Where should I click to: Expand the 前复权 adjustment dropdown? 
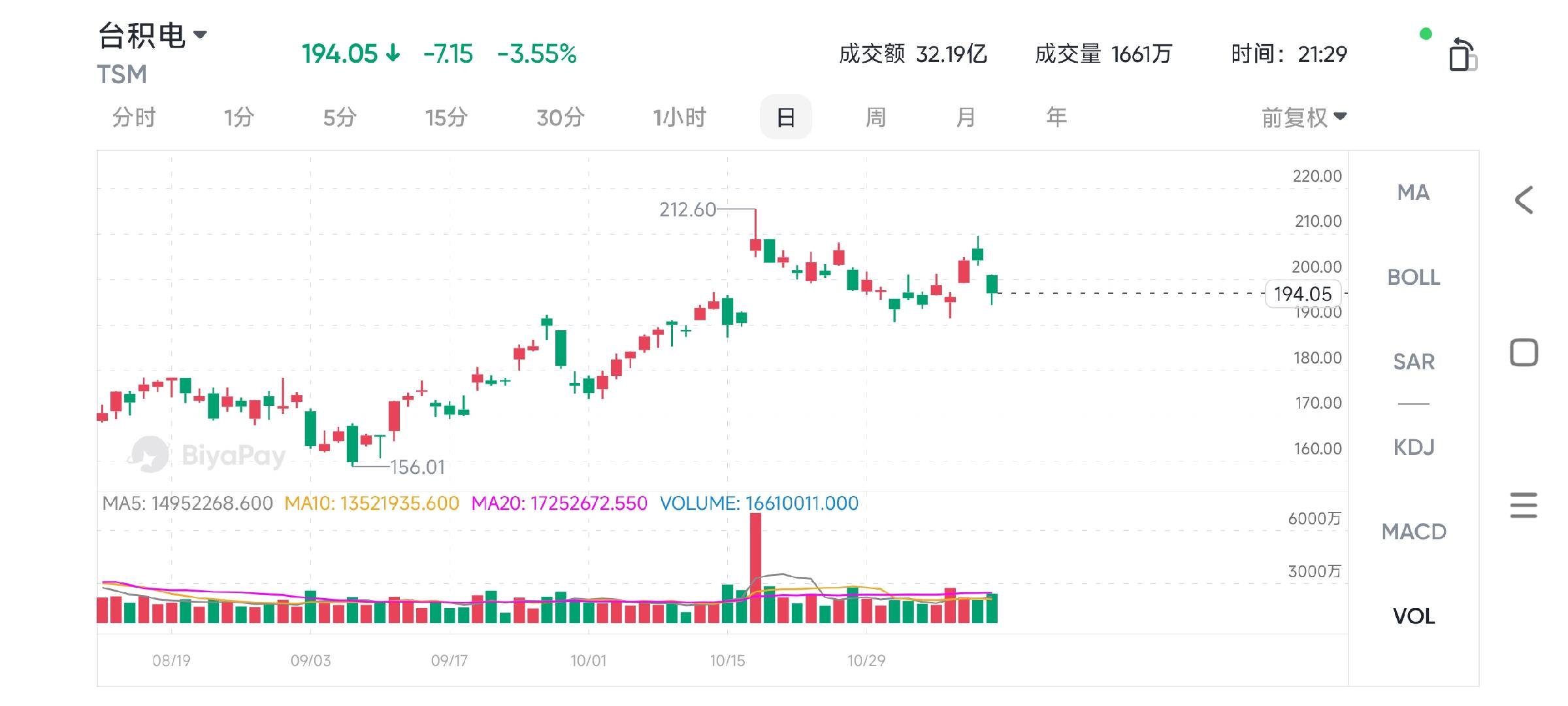tap(1304, 118)
